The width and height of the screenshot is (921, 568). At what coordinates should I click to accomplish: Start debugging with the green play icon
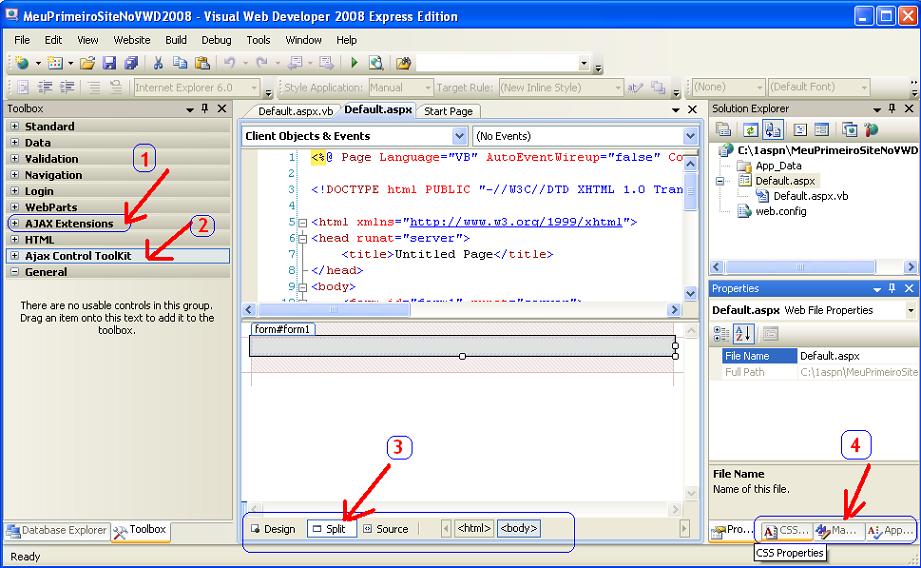pyautogui.click(x=354, y=63)
